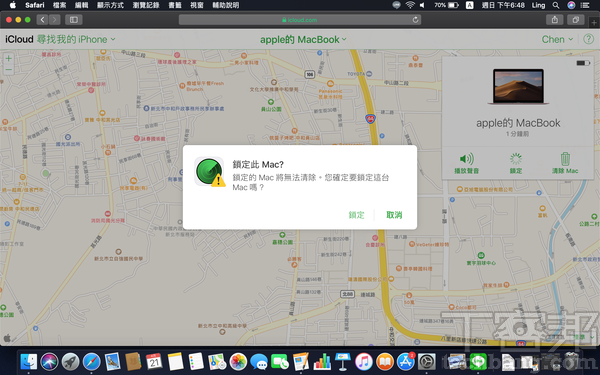Show all tabs with tab overview button
This screenshot has width=600, height=375.
click(x=576, y=20)
